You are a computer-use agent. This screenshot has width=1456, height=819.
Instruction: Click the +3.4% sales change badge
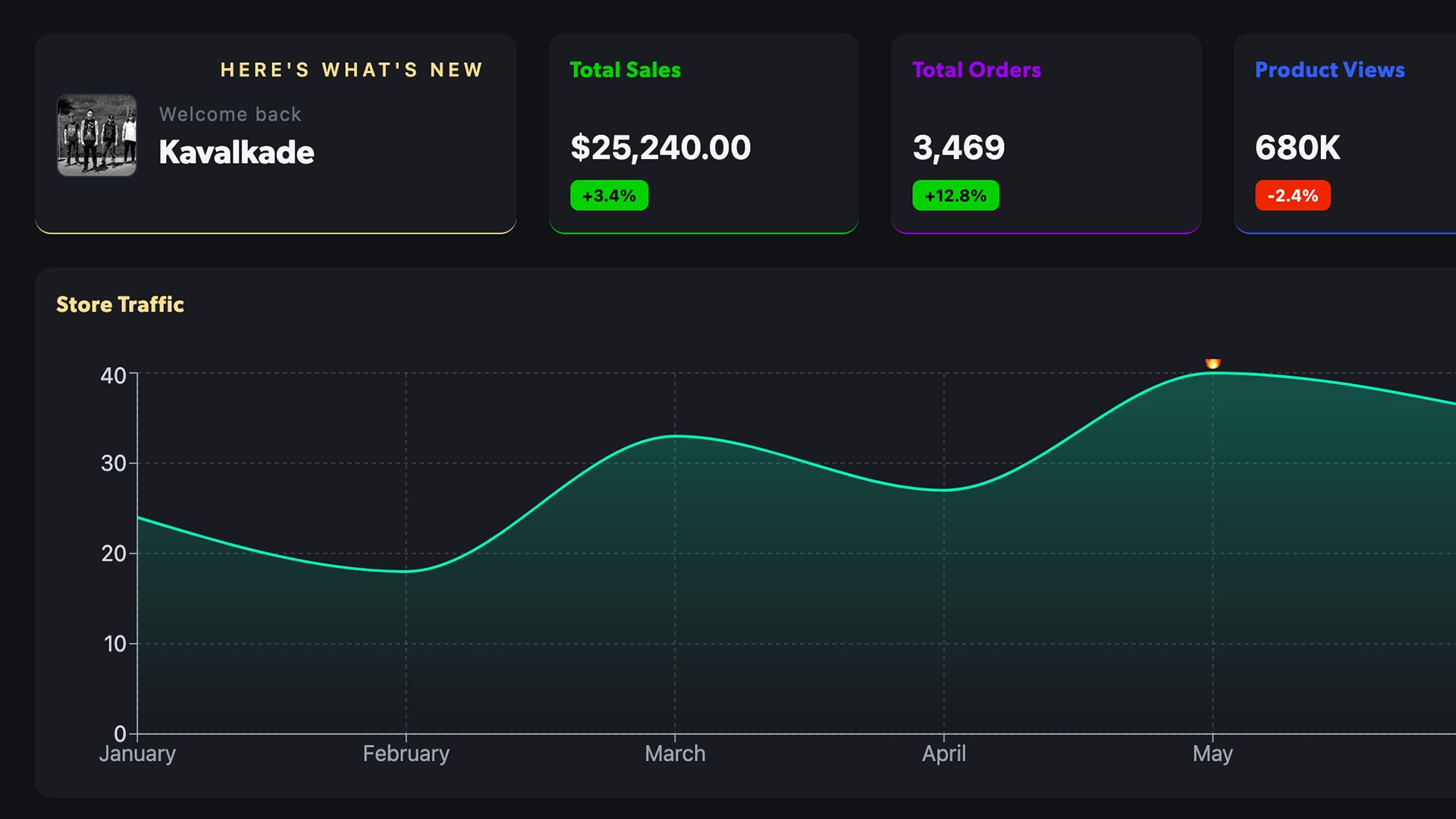point(609,196)
